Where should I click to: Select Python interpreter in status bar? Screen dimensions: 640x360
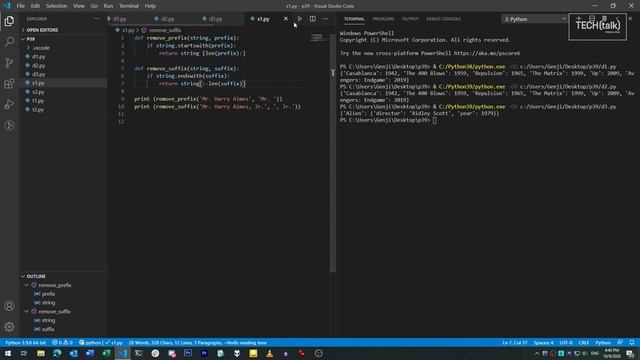25,342
